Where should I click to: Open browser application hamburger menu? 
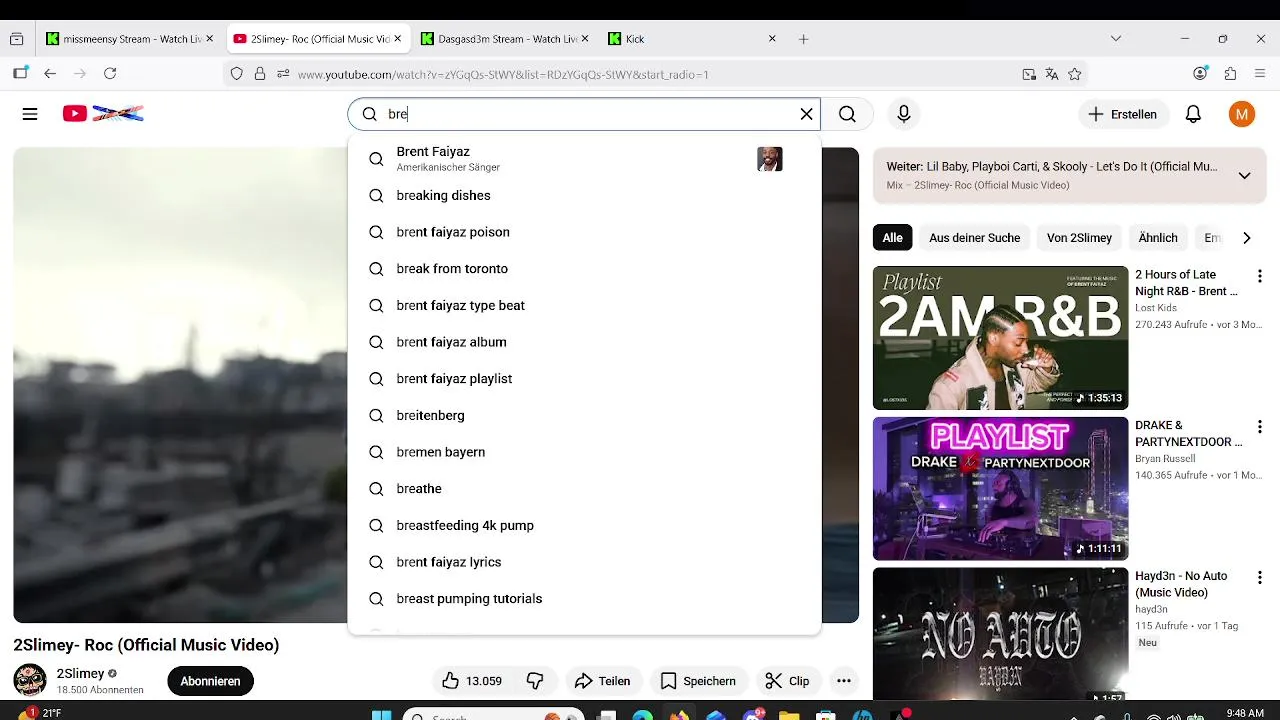[x=1260, y=74]
